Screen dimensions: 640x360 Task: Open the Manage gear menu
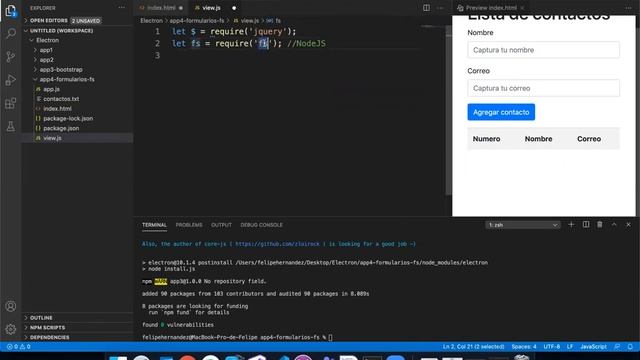tap(11, 329)
